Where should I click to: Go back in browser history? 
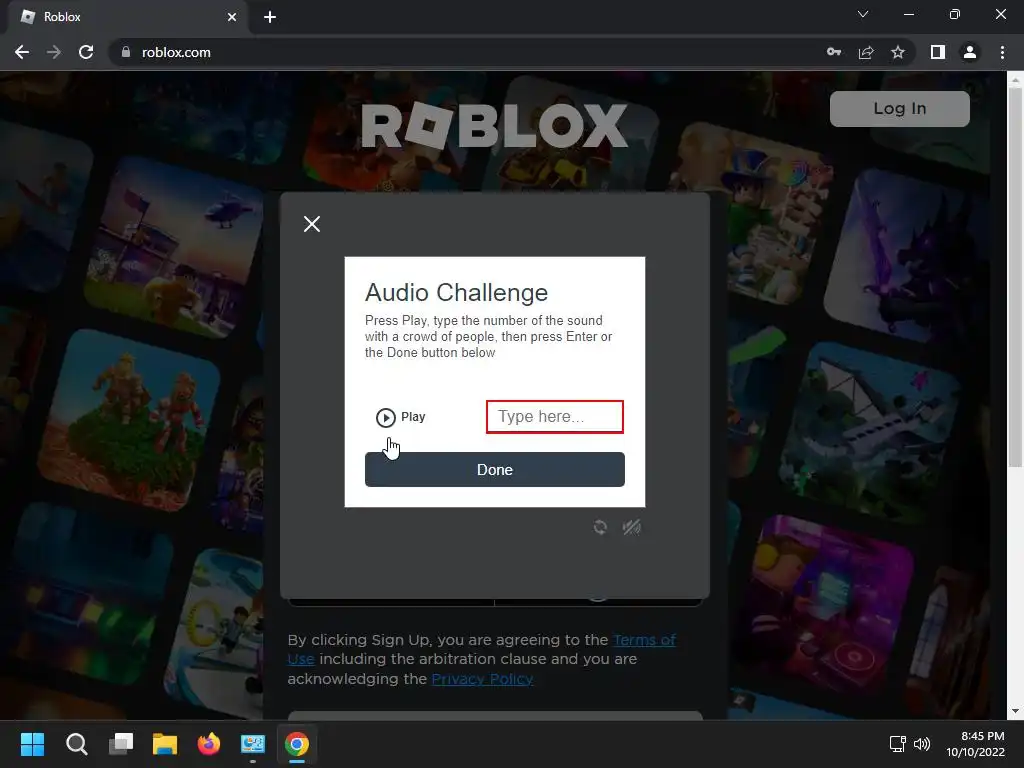click(22, 52)
